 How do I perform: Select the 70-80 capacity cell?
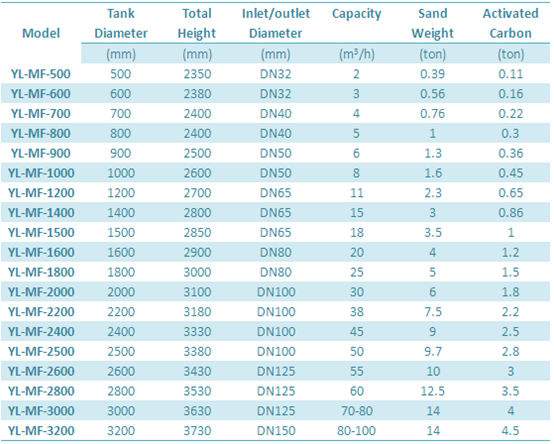[357, 411]
